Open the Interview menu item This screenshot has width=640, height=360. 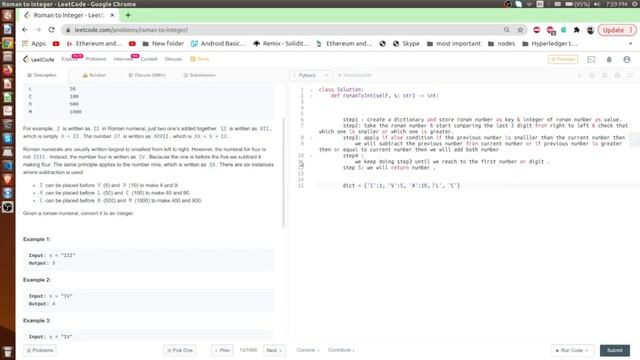coord(123,59)
